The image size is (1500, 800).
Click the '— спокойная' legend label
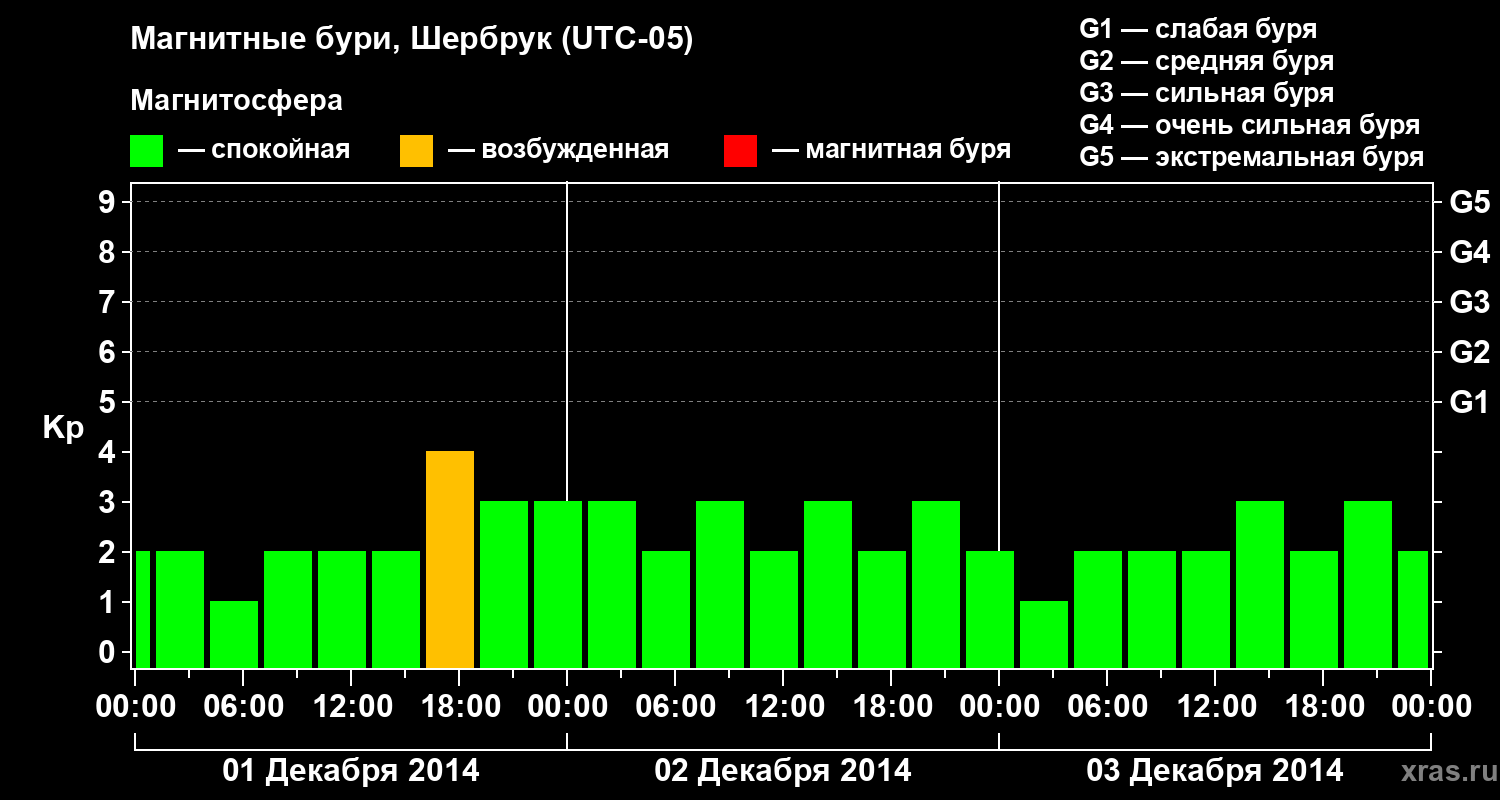click(264, 151)
